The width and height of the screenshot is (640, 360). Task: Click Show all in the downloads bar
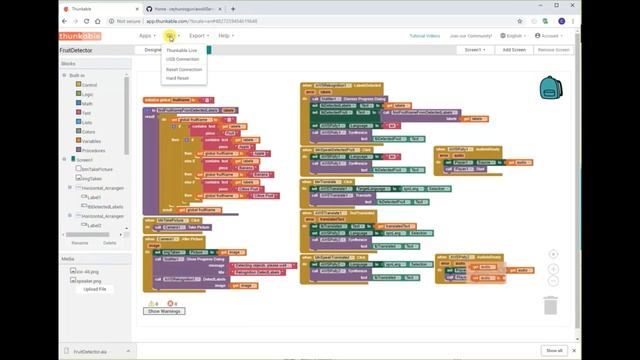pos(554,351)
